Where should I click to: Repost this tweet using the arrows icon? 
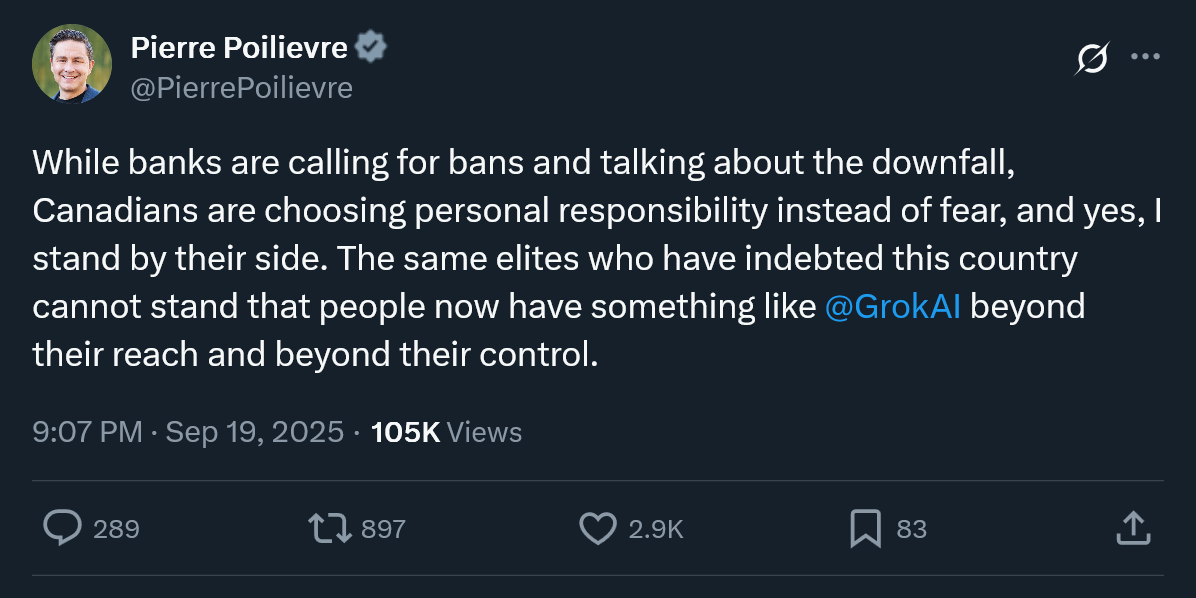coord(330,528)
